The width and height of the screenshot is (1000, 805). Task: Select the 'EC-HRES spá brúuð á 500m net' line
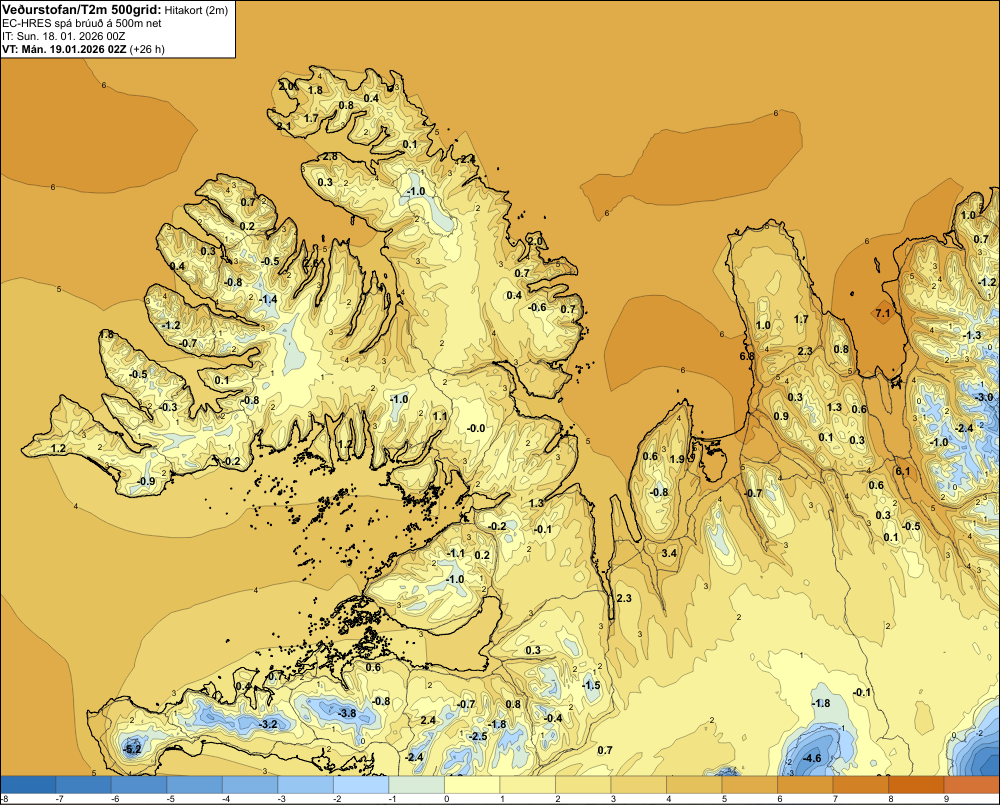pyautogui.click(x=82, y=23)
